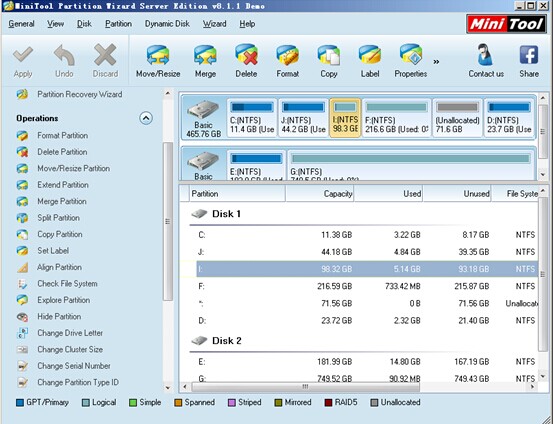554x424 pixels.
Task: Open the Wizard menu
Action: coord(214,24)
